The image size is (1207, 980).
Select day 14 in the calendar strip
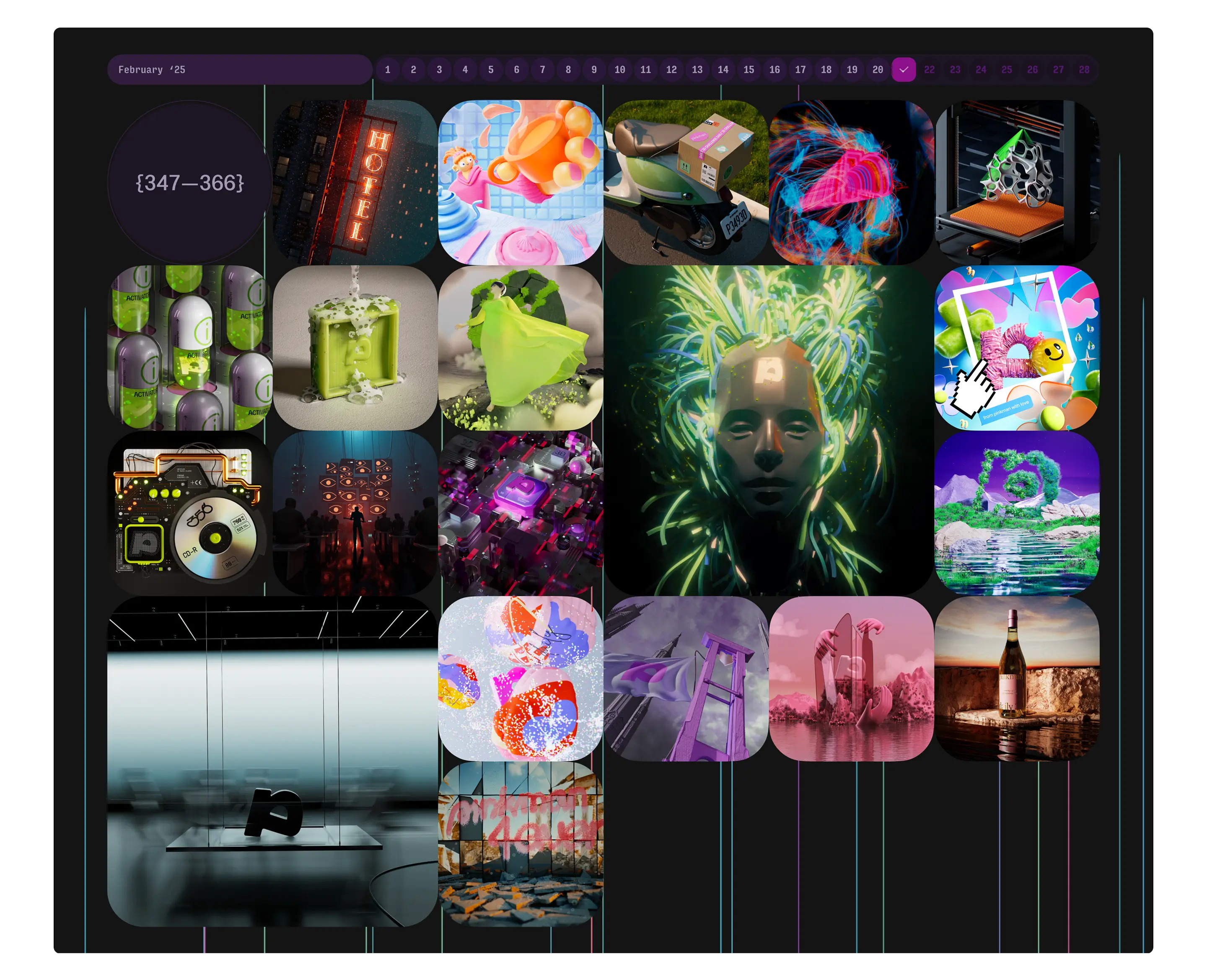point(723,70)
